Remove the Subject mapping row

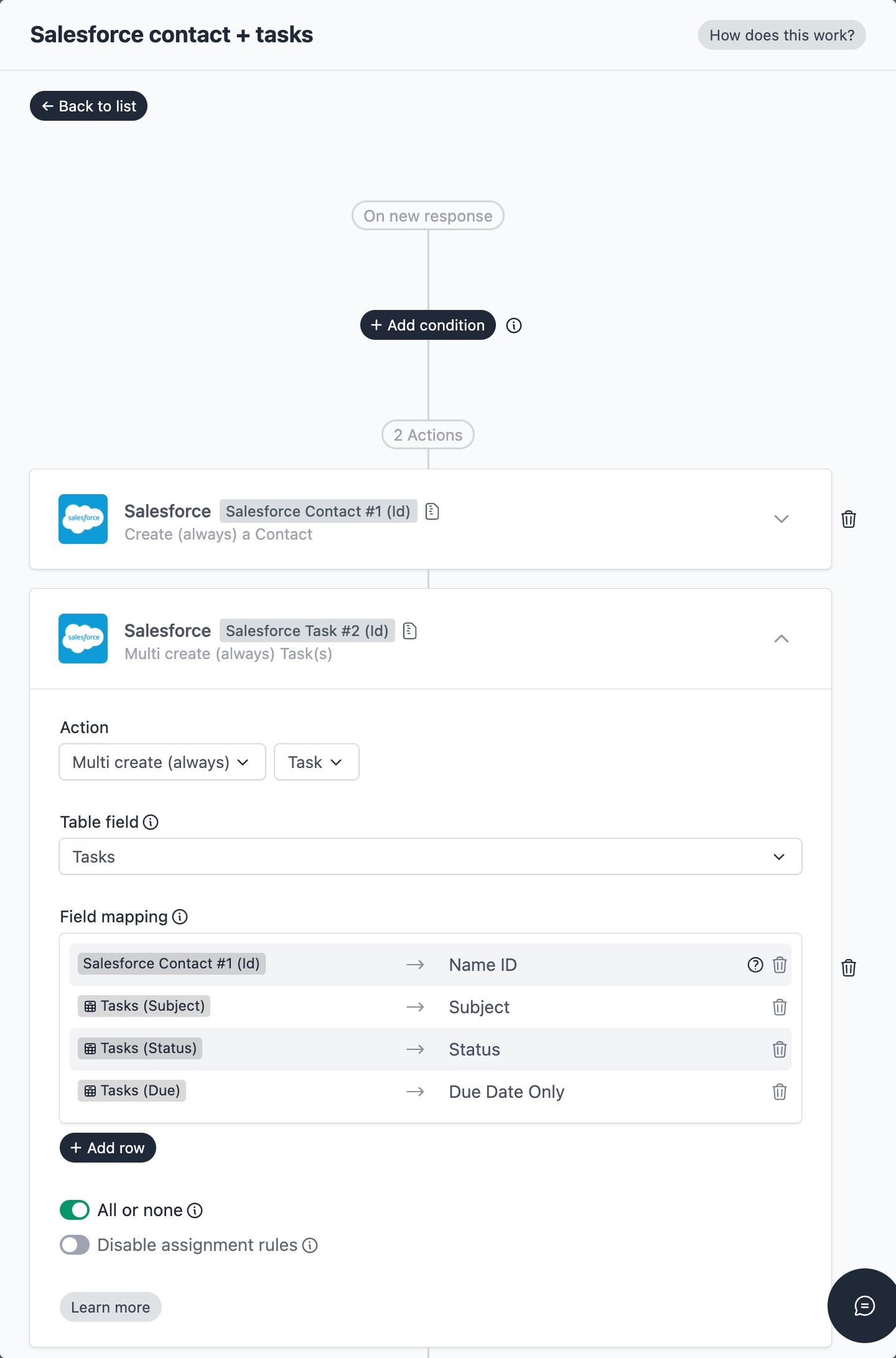[x=780, y=1007]
